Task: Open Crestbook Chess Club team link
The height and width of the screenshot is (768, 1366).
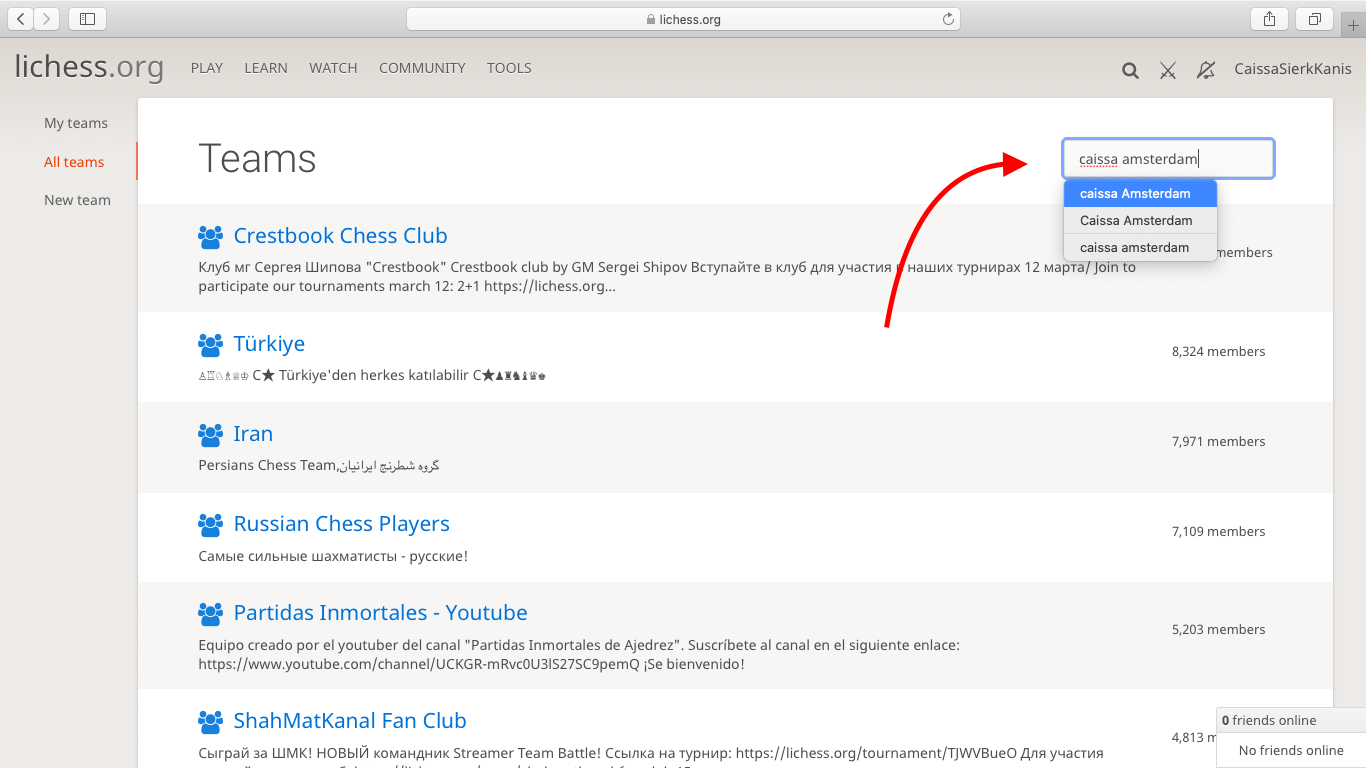Action: click(x=340, y=236)
